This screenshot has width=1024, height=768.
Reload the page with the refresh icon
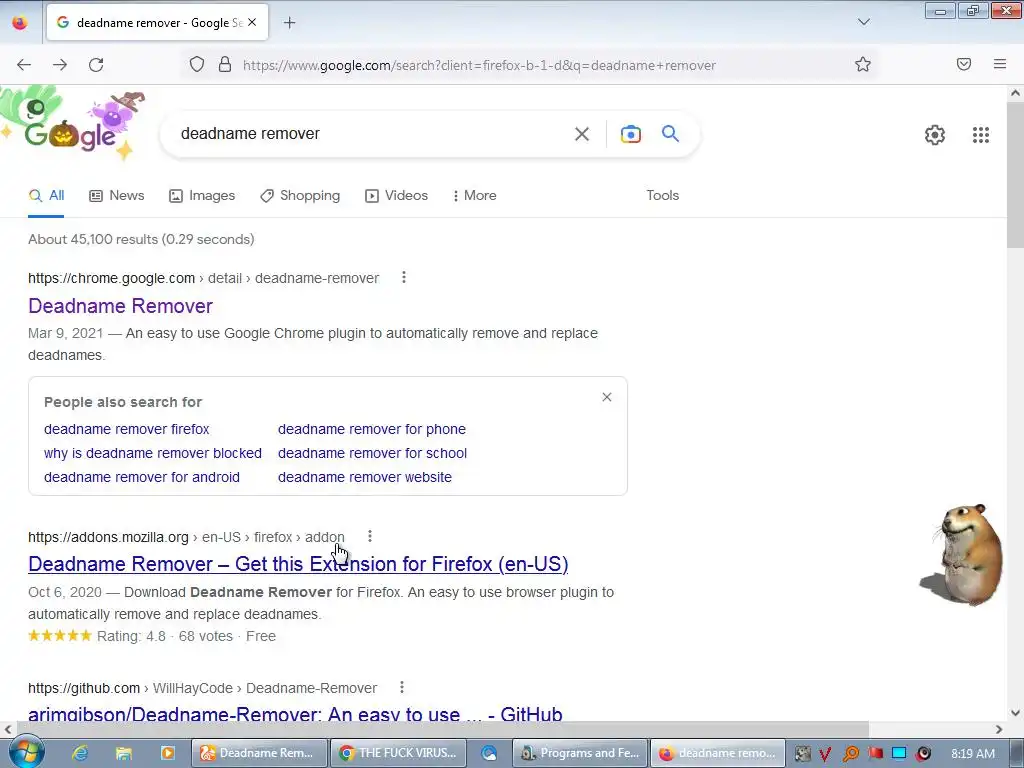coord(96,65)
